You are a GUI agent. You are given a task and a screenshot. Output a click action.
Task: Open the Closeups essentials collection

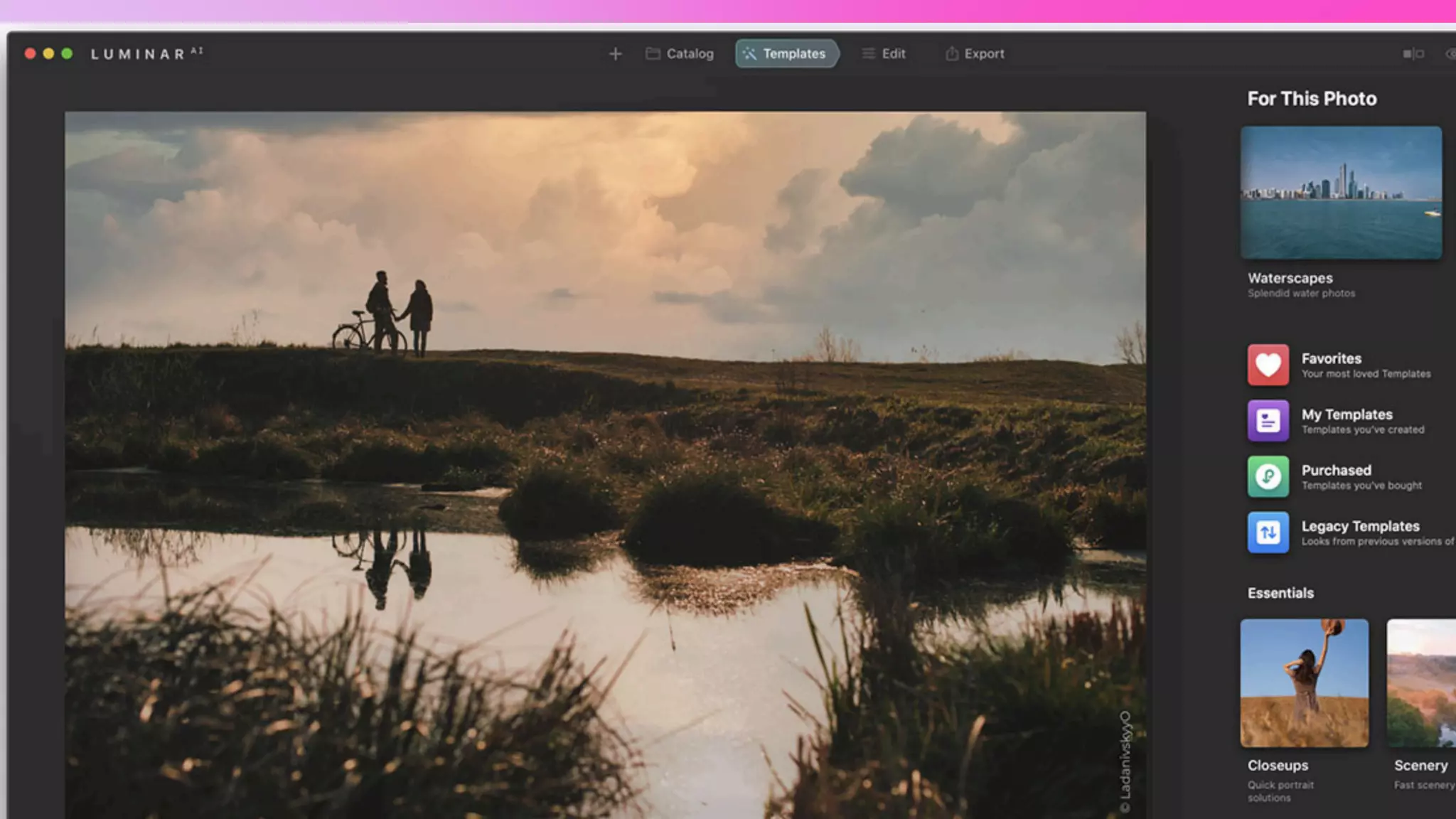(1304, 682)
